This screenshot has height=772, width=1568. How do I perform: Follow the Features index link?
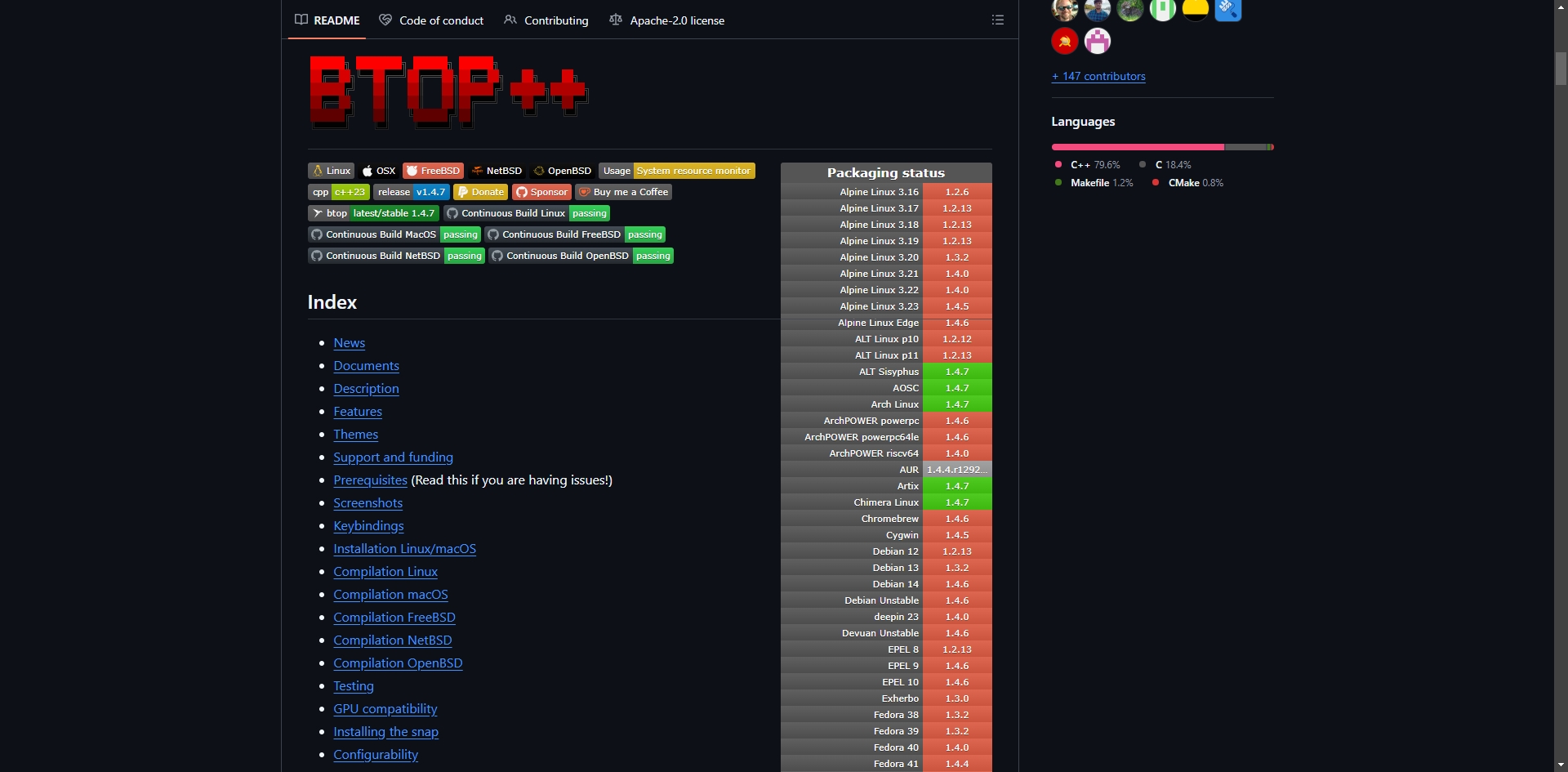[x=358, y=412]
